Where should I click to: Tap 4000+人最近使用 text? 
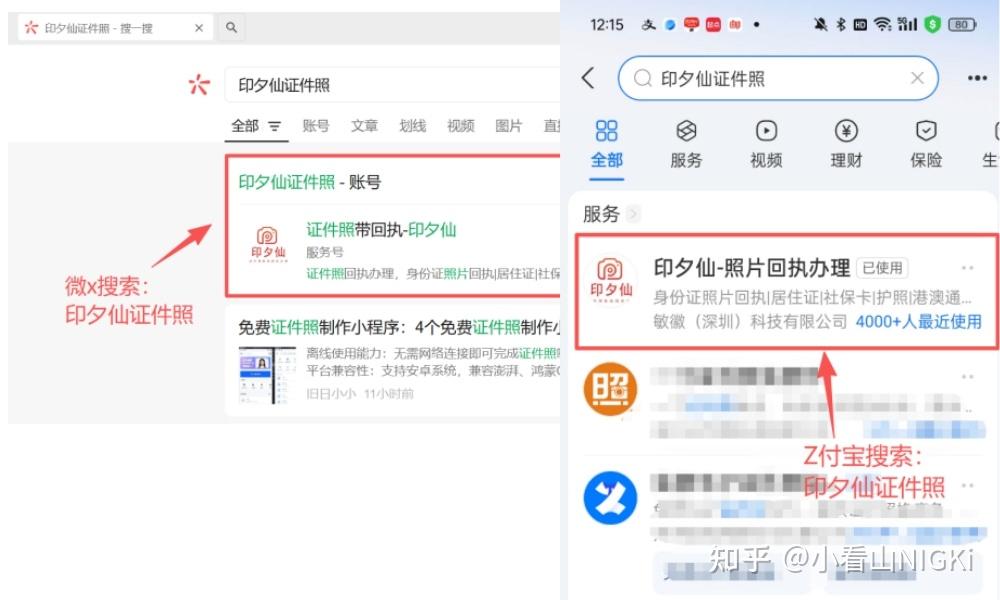click(918, 321)
